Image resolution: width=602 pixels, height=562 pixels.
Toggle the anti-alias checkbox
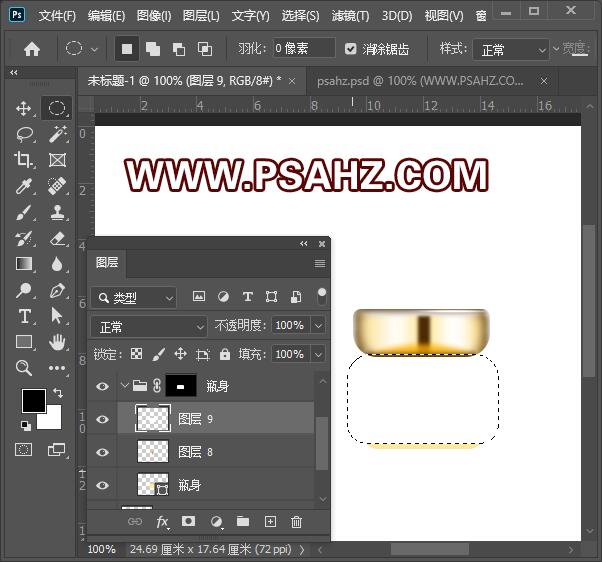tap(350, 49)
